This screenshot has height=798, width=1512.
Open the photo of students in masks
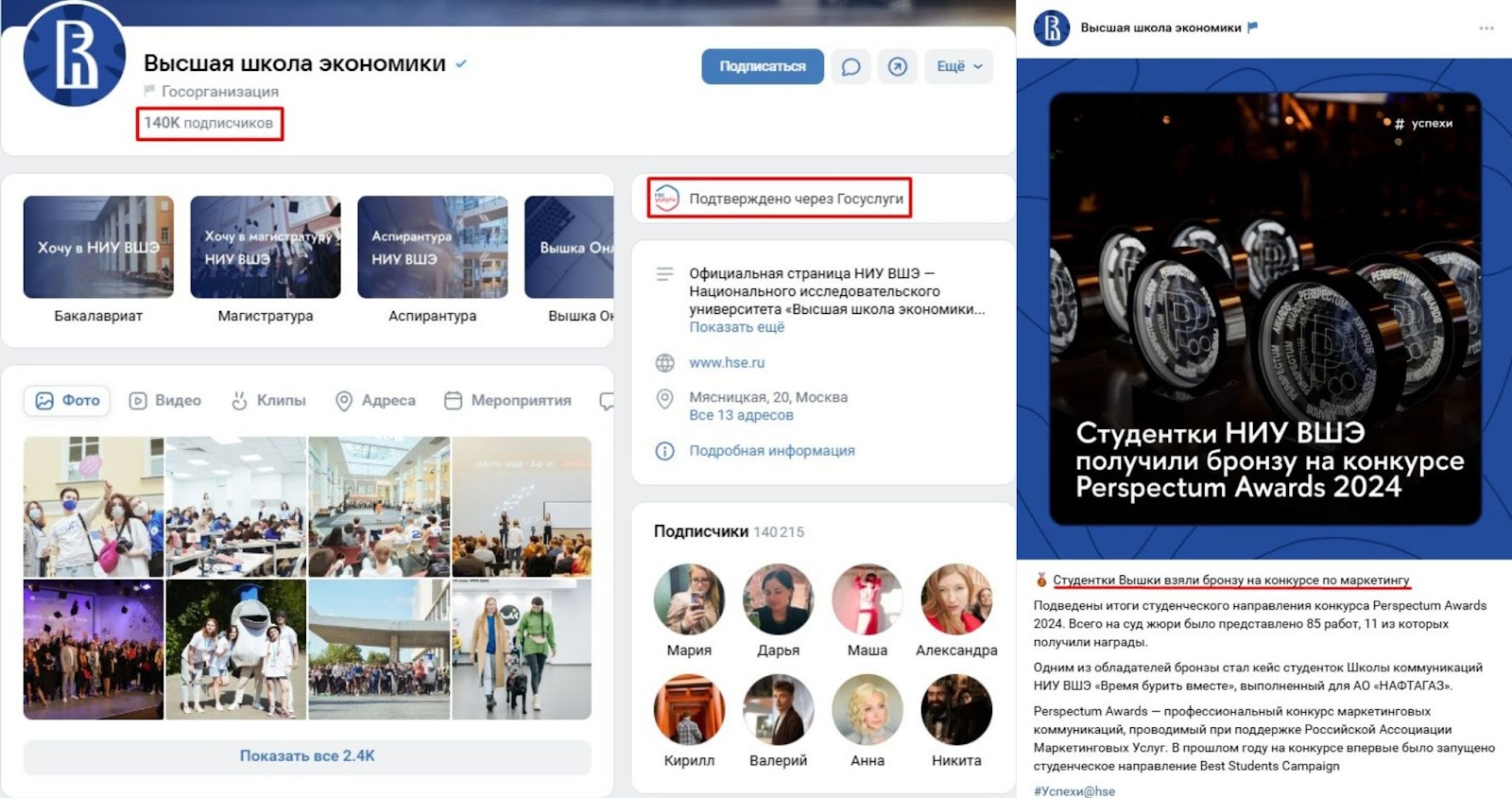click(x=94, y=507)
